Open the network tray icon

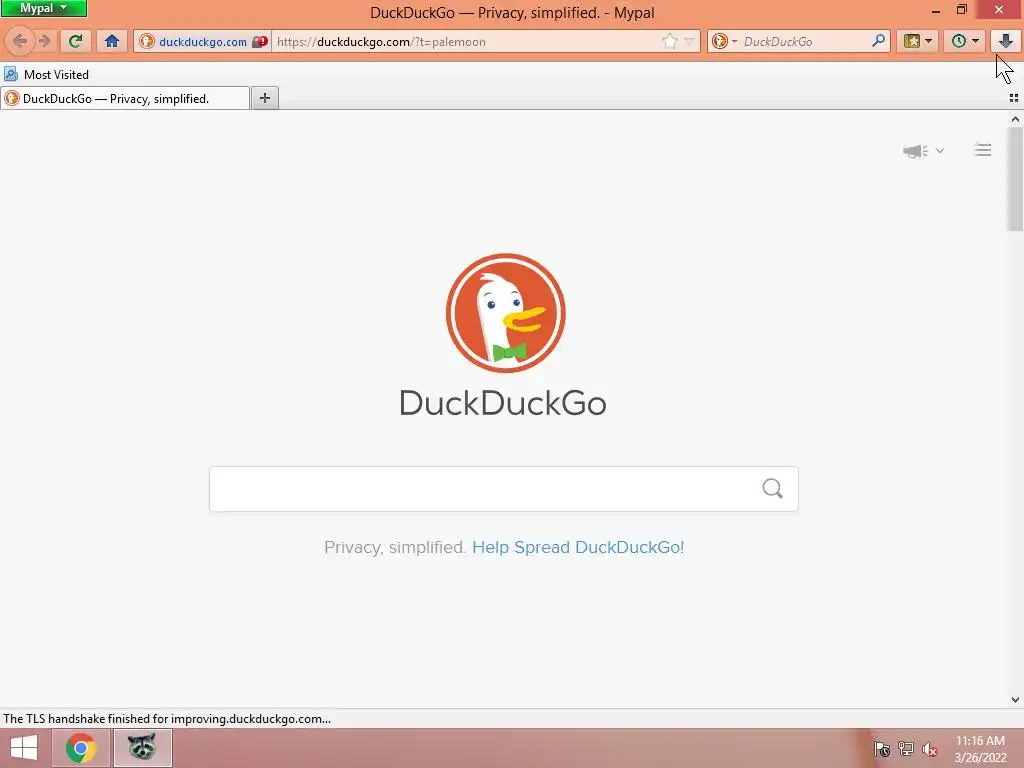[x=906, y=749]
